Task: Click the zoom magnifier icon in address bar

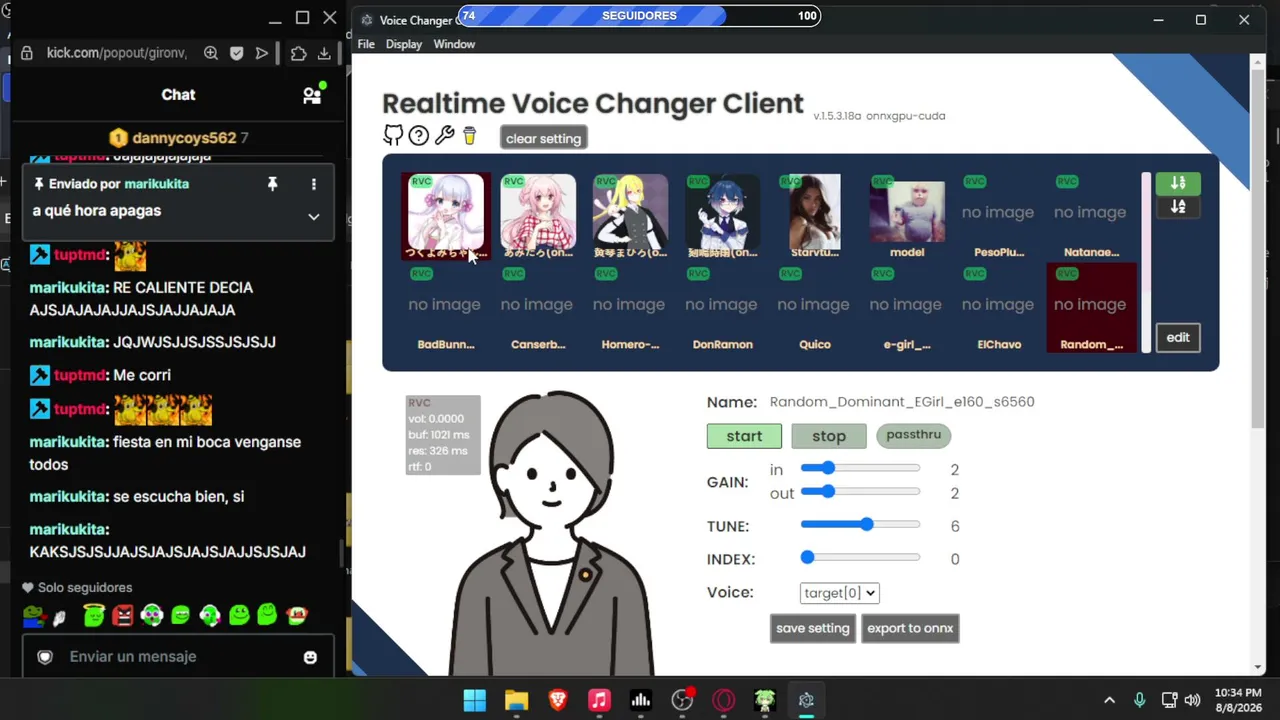Action: (210, 54)
